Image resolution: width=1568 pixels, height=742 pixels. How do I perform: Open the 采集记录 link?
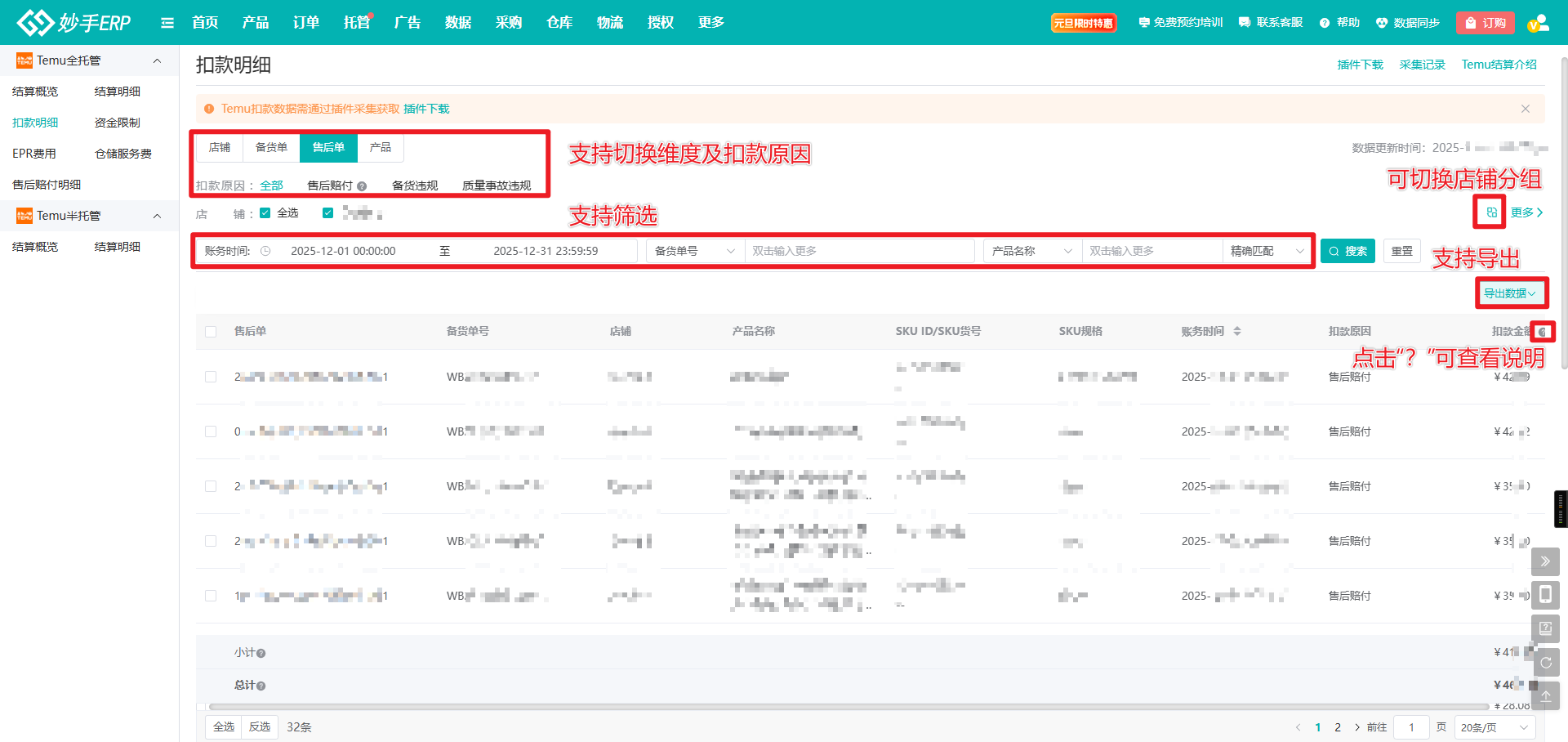pos(1422,65)
